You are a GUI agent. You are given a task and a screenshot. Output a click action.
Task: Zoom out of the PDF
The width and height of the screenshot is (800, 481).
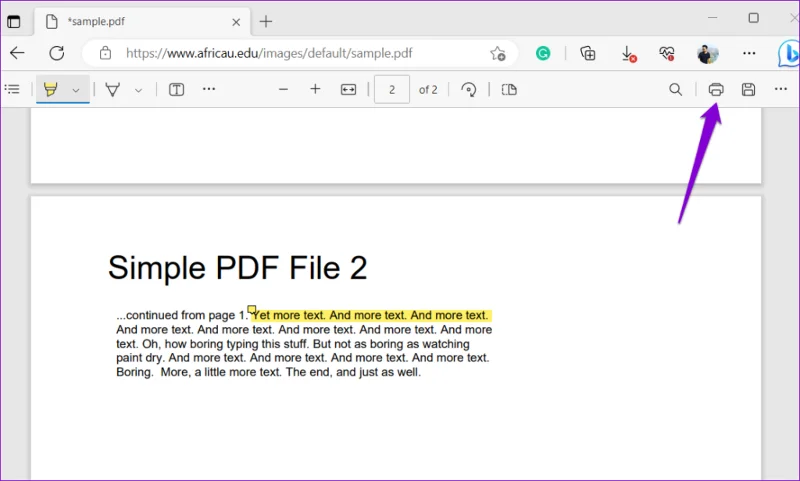pos(283,89)
